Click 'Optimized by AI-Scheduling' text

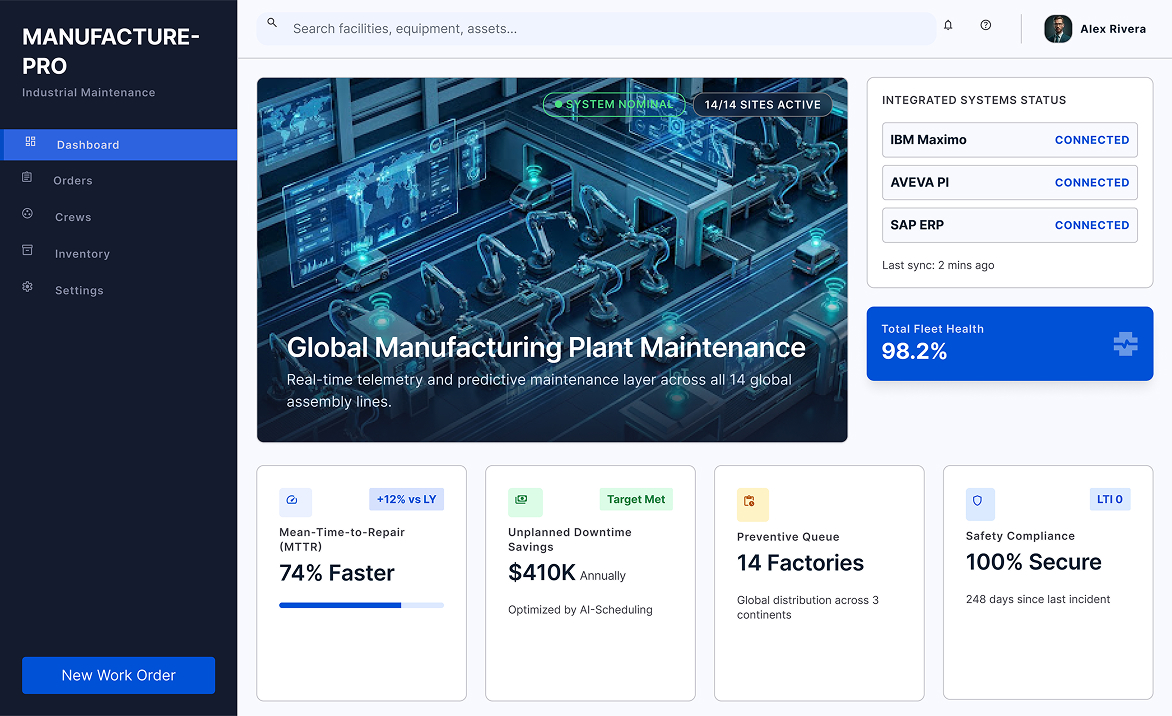pos(580,610)
